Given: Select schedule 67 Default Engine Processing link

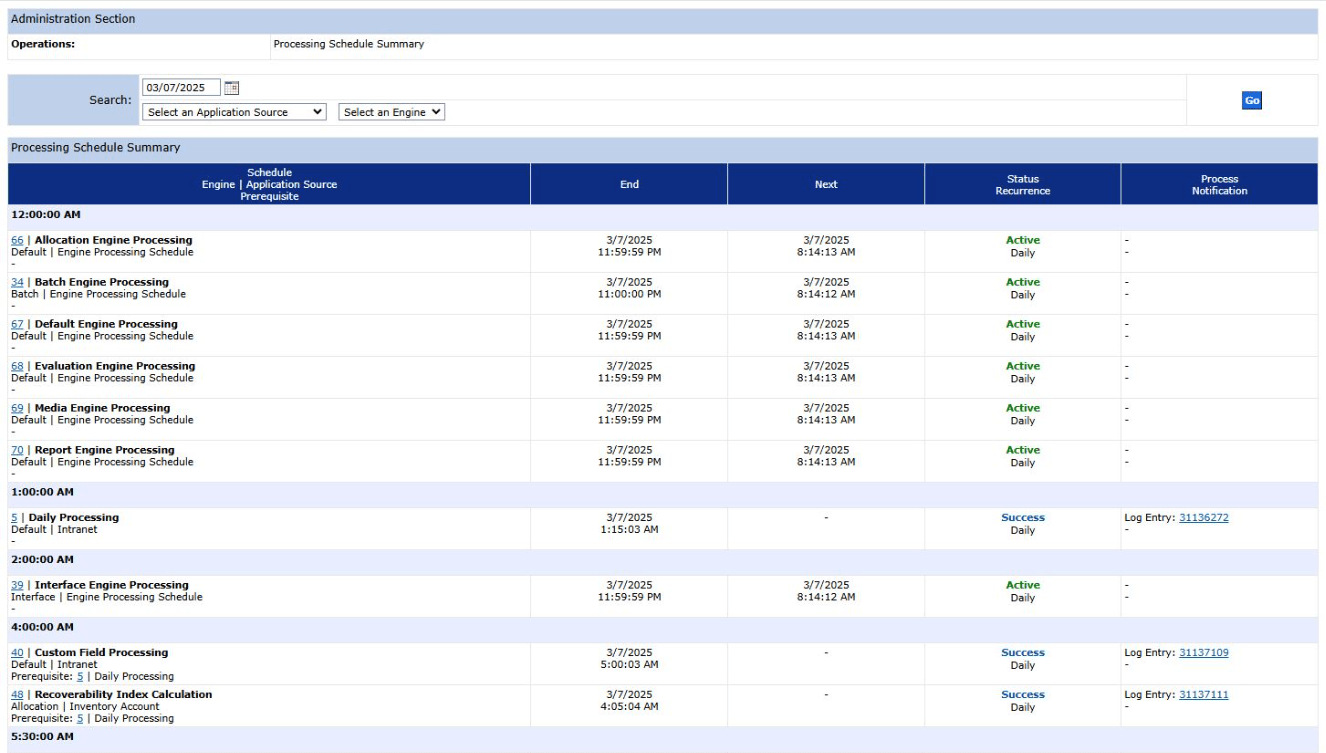Looking at the screenshot, I should pos(17,324).
